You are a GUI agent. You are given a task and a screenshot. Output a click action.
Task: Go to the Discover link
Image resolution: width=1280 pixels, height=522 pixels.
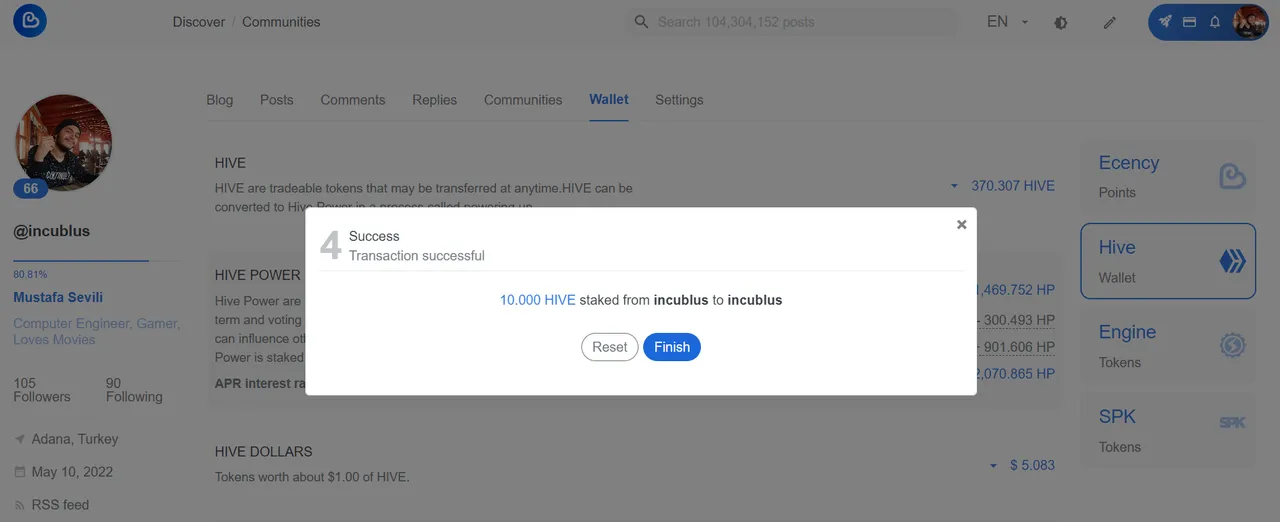click(x=199, y=22)
